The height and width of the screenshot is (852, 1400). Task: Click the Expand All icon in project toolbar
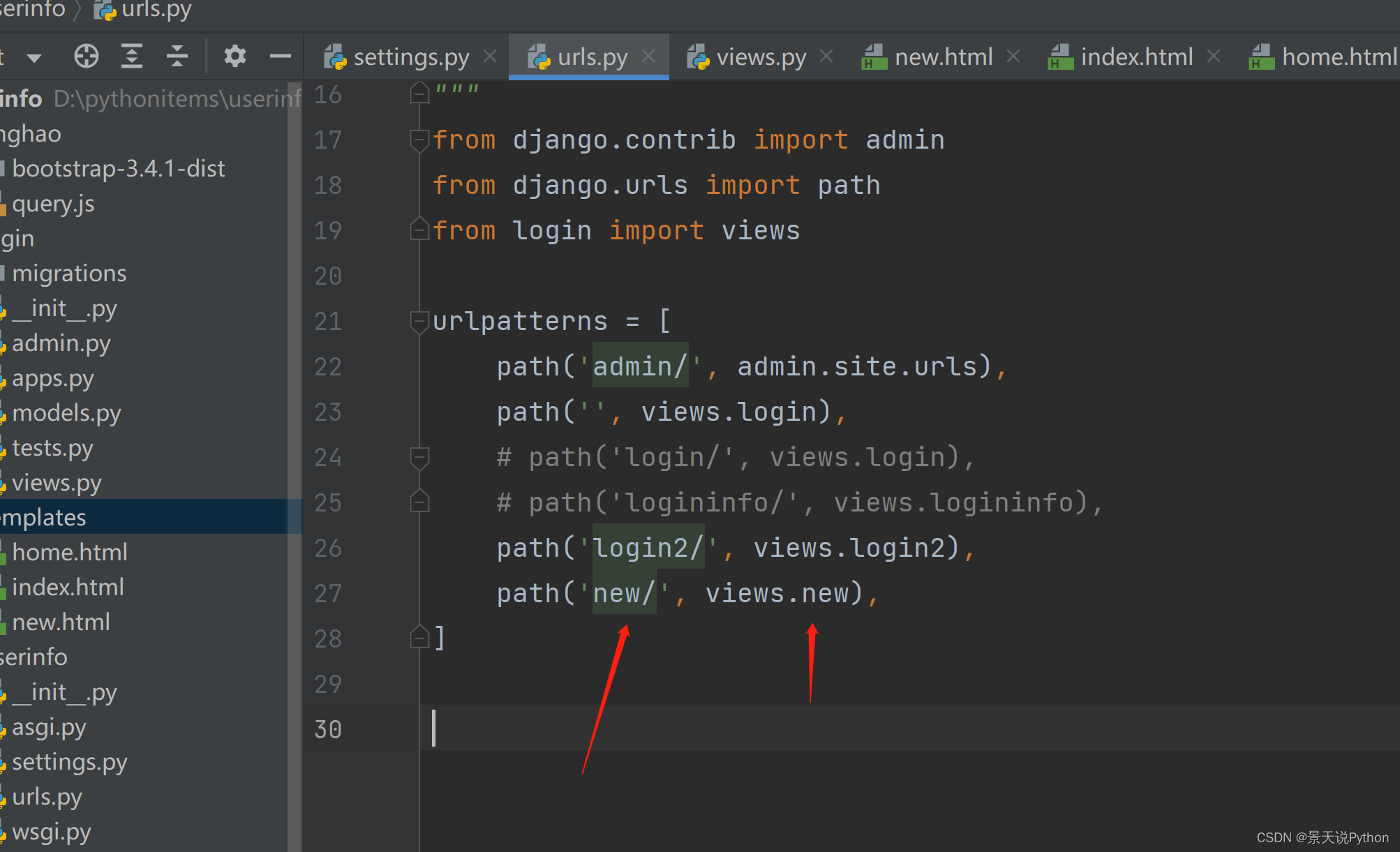pyautogui.click(x=132, y=56)
